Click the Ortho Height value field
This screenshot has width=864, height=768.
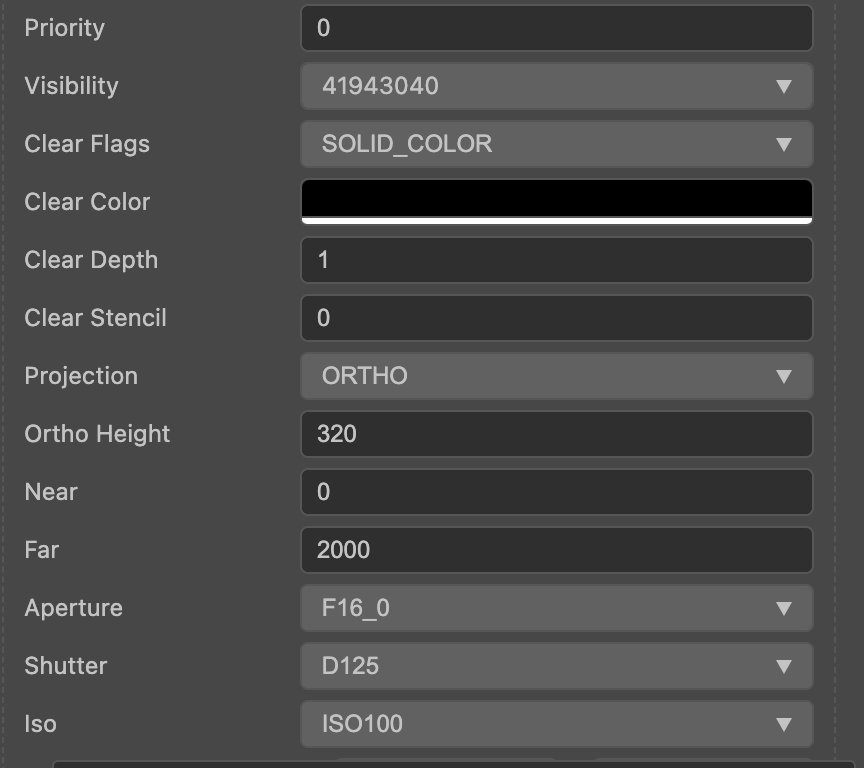556,434
